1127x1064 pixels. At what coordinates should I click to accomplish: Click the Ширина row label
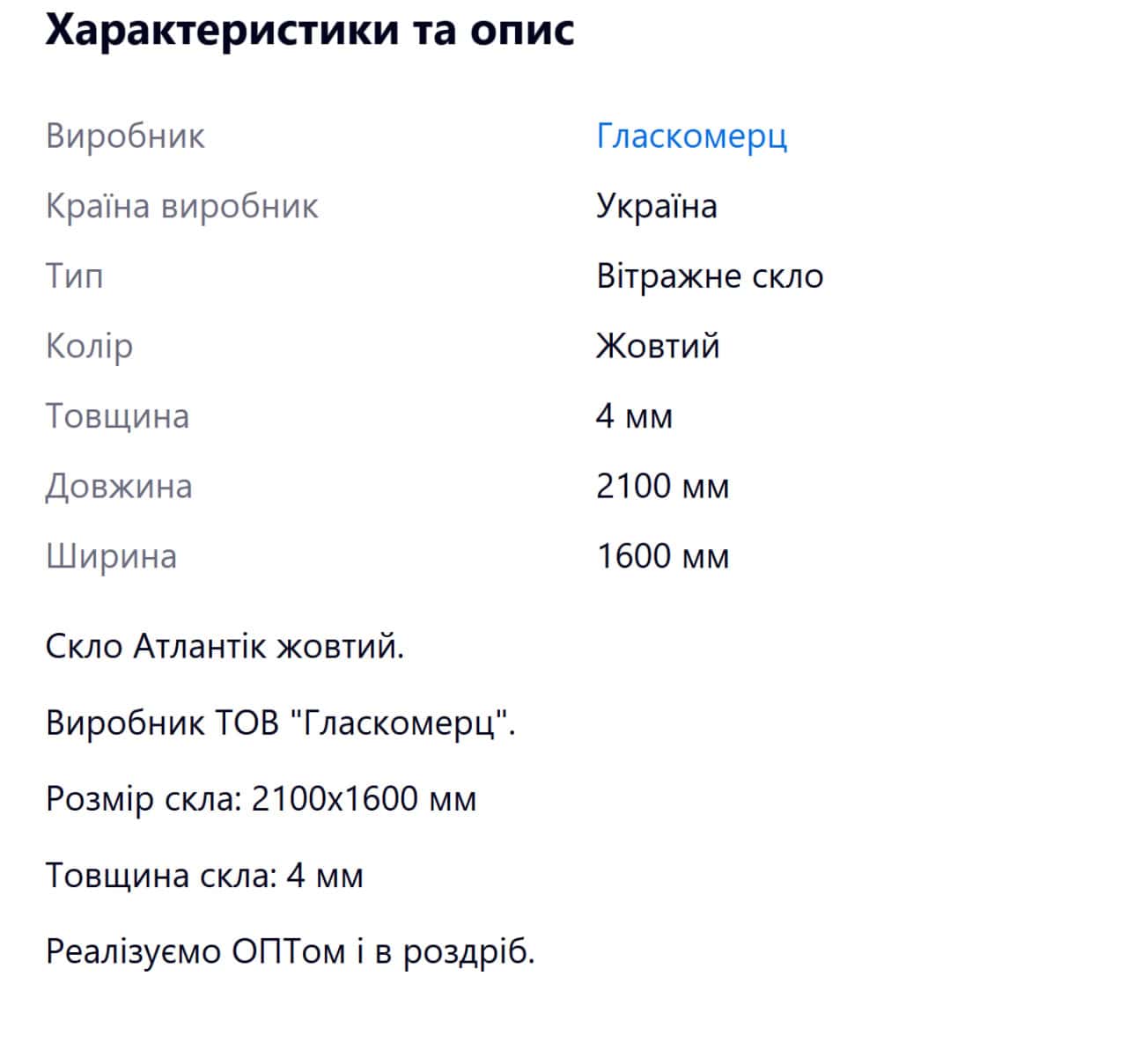(111, 556)
